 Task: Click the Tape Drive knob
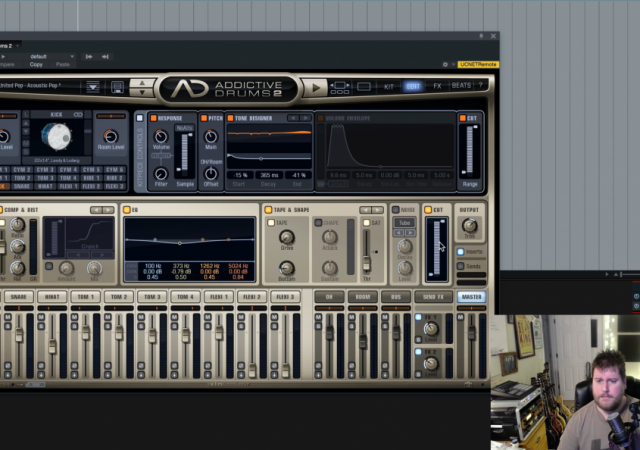(287, 237)
